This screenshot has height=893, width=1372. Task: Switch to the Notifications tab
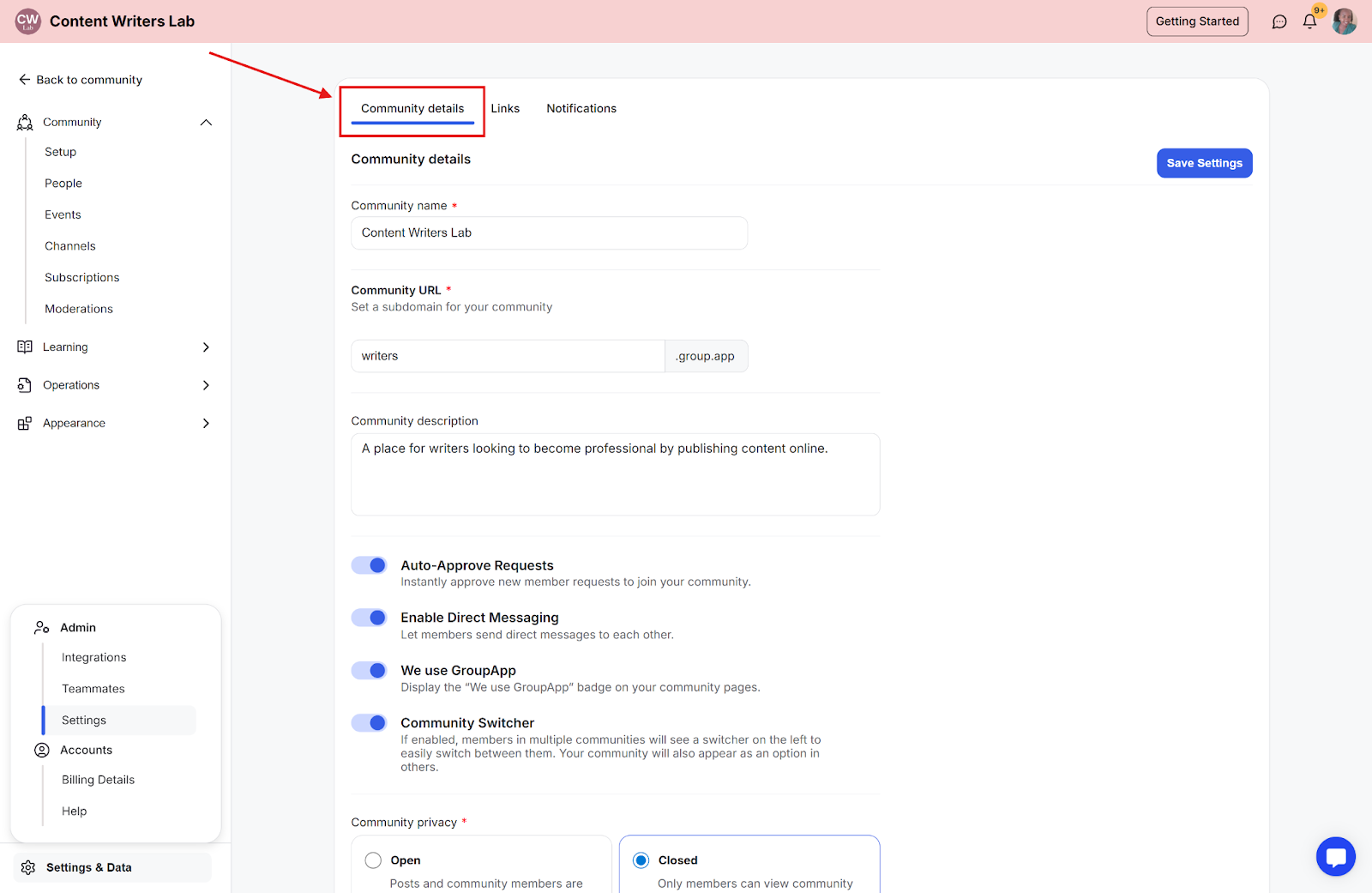coord(581,109)
